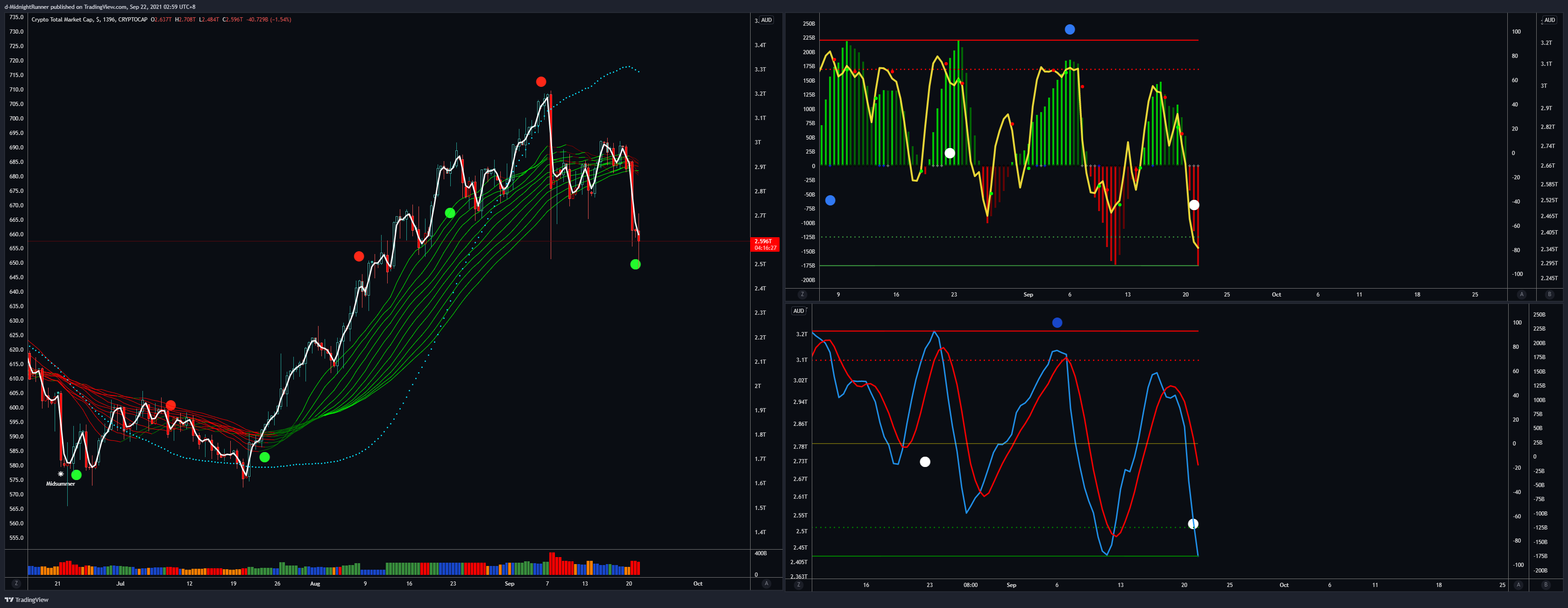The width and height of the screenshot is (1568, 608).
Task: Click white dot at lower-right pane's latest value
Action: click(1193, 524)
